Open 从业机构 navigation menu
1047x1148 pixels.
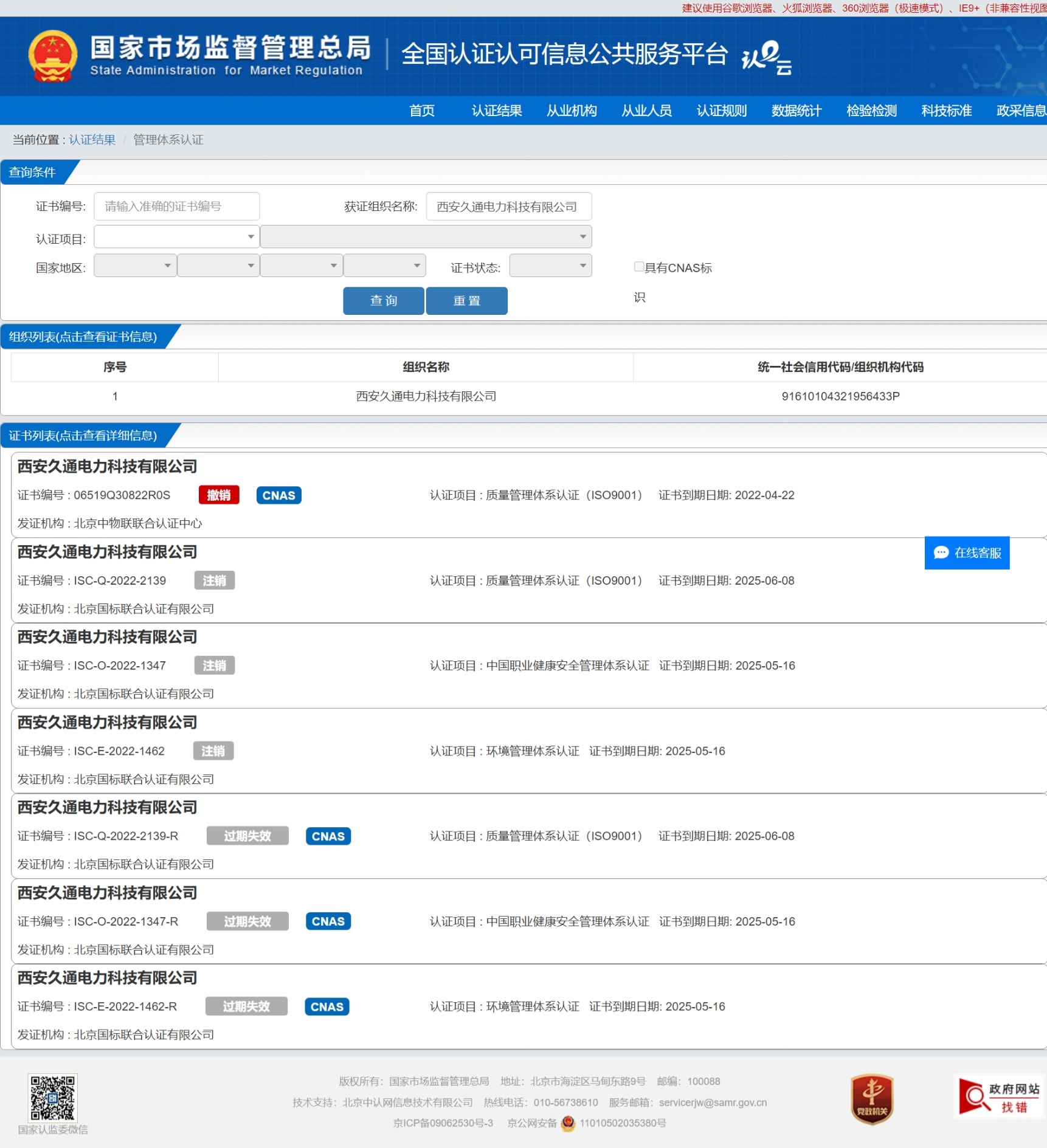[572, 111]
